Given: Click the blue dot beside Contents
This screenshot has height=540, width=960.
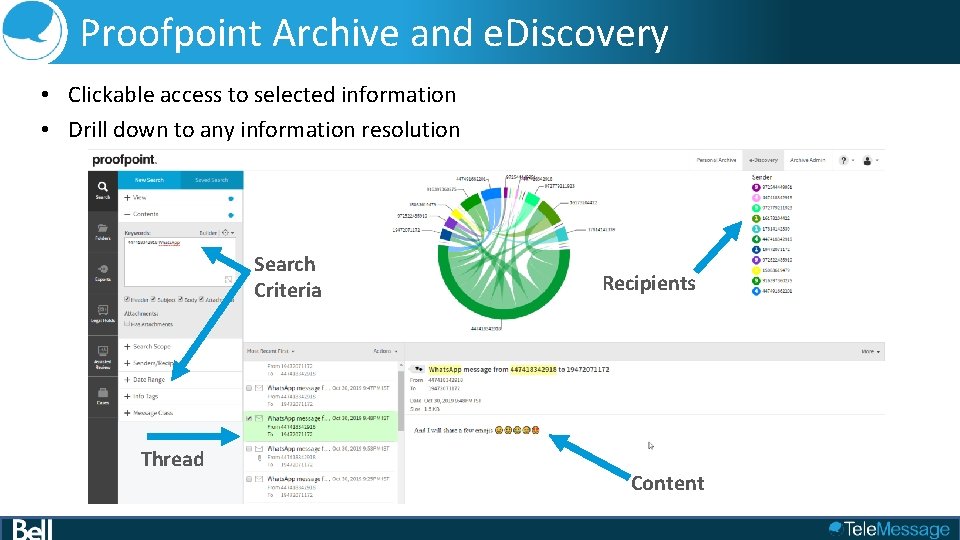Looking at the screenshot, I should coord(231,216).
